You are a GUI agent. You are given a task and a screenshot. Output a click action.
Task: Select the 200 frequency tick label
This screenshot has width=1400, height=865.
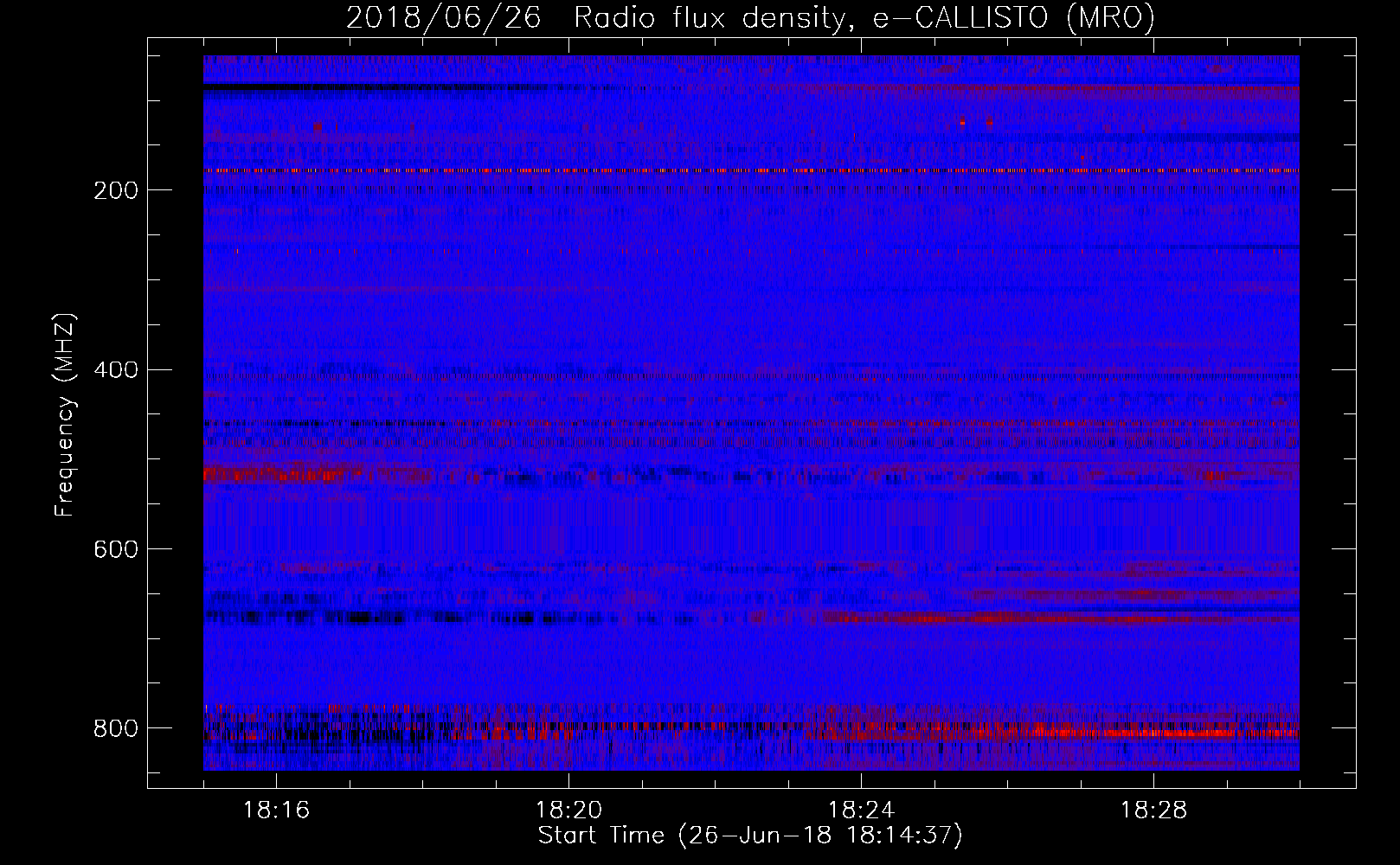(116, 190)
